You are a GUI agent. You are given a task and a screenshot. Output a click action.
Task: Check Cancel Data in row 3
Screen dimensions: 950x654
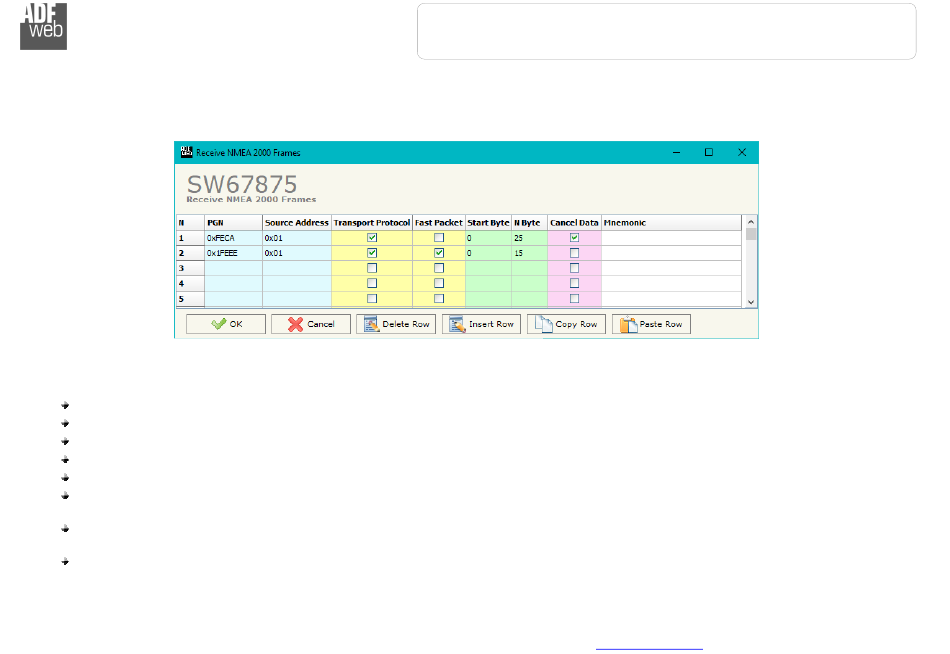tap(574, 268)
